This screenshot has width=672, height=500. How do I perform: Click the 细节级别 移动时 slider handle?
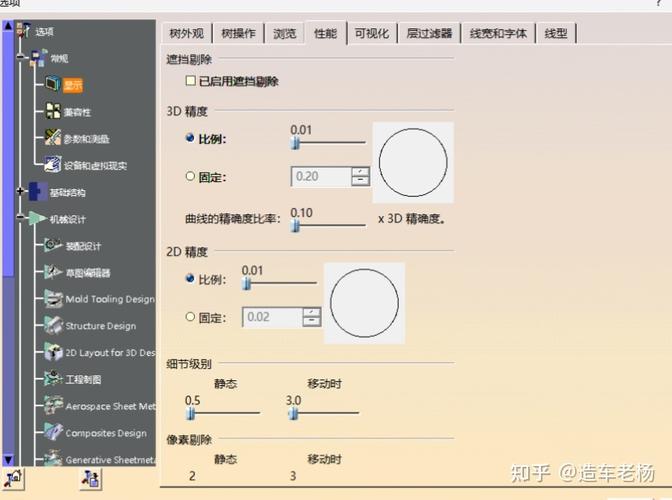(x=294, y=413)
